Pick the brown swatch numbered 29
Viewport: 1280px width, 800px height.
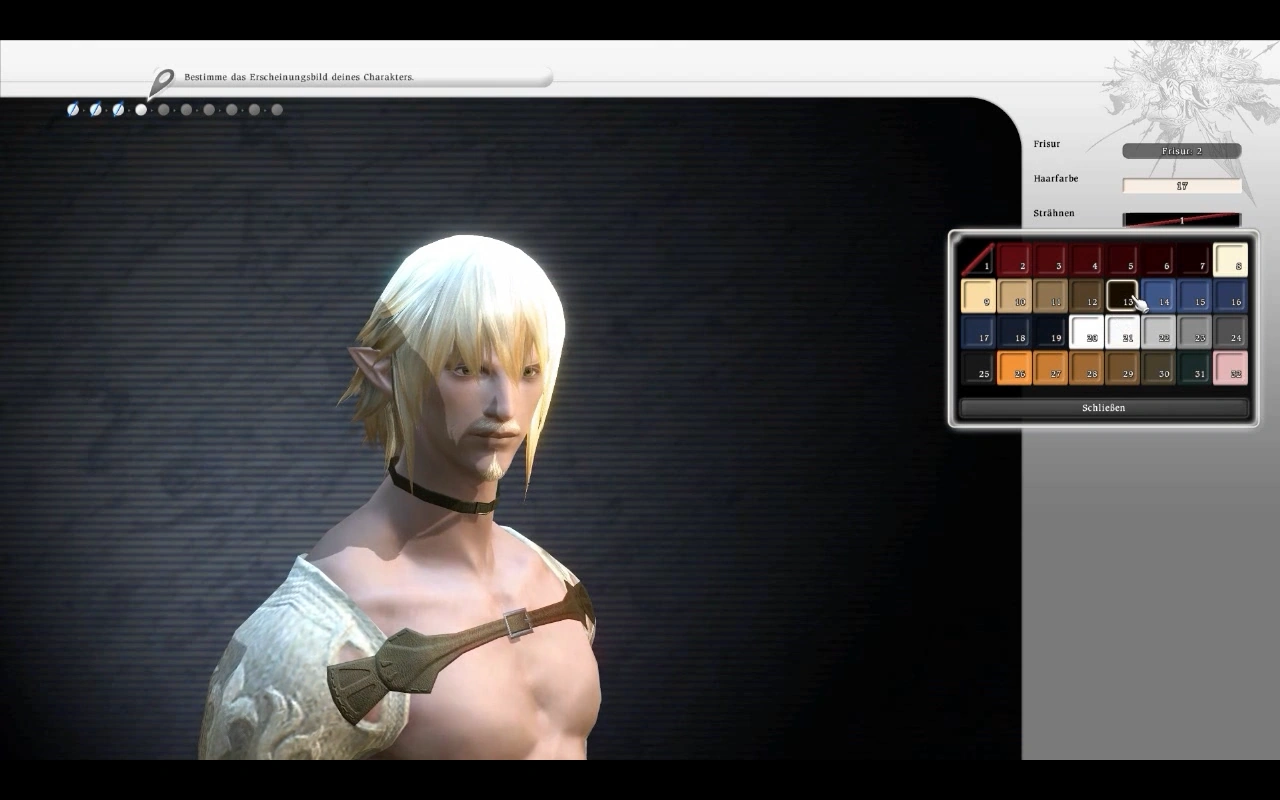coord(1122,368)
